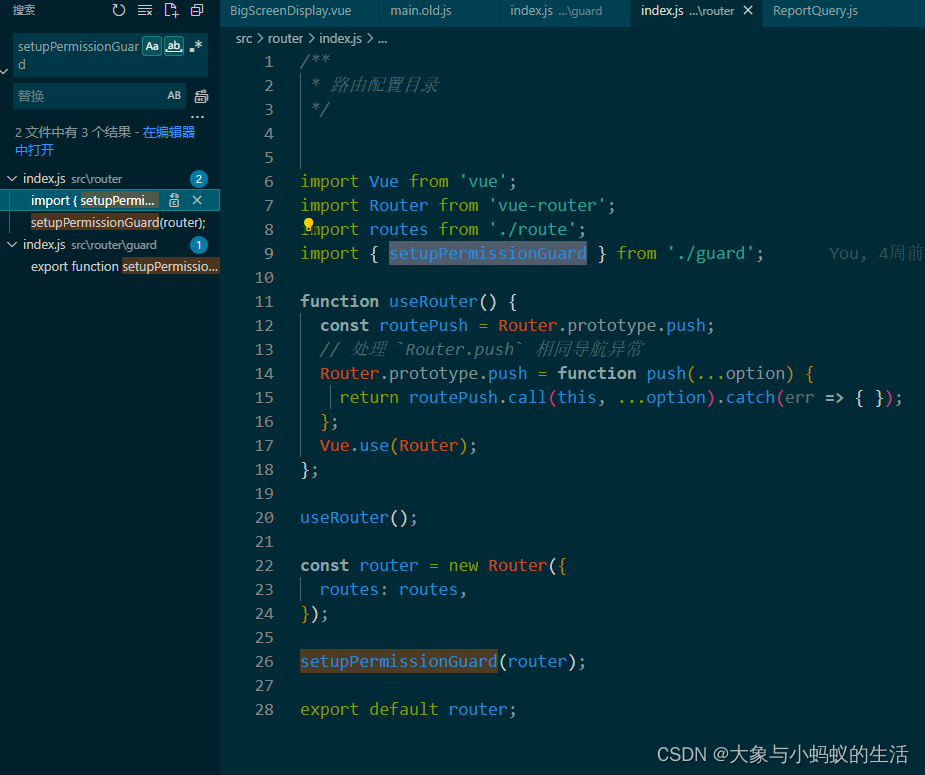The width and height of the screenshot is (925, 775).
Task: Click highlighted setupPermissionGuard on line 9
Action: click(488, 254)
